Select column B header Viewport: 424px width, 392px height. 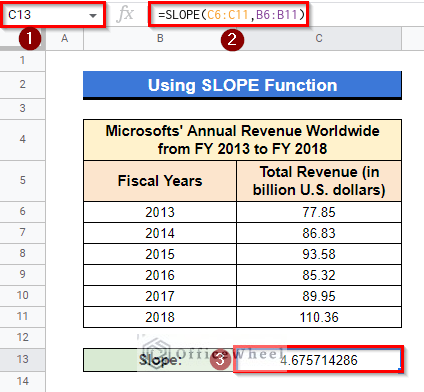(160, 38)
